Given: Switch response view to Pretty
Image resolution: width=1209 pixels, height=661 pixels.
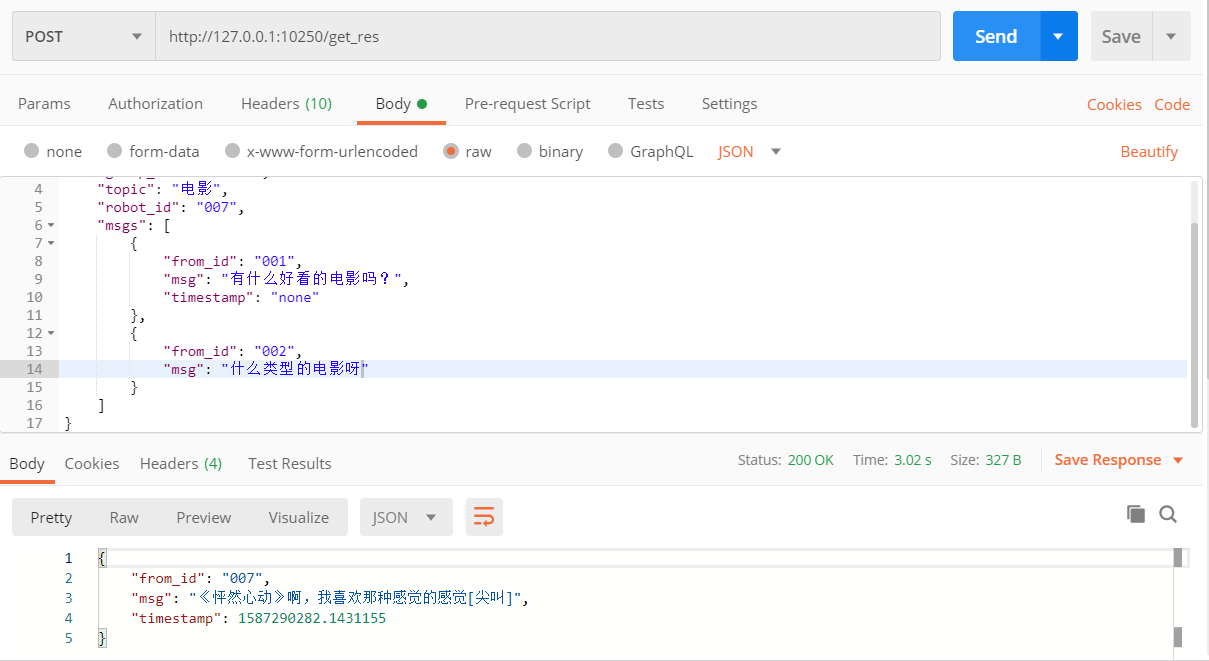Looking at the screenshot, I should tap(51, 517).
